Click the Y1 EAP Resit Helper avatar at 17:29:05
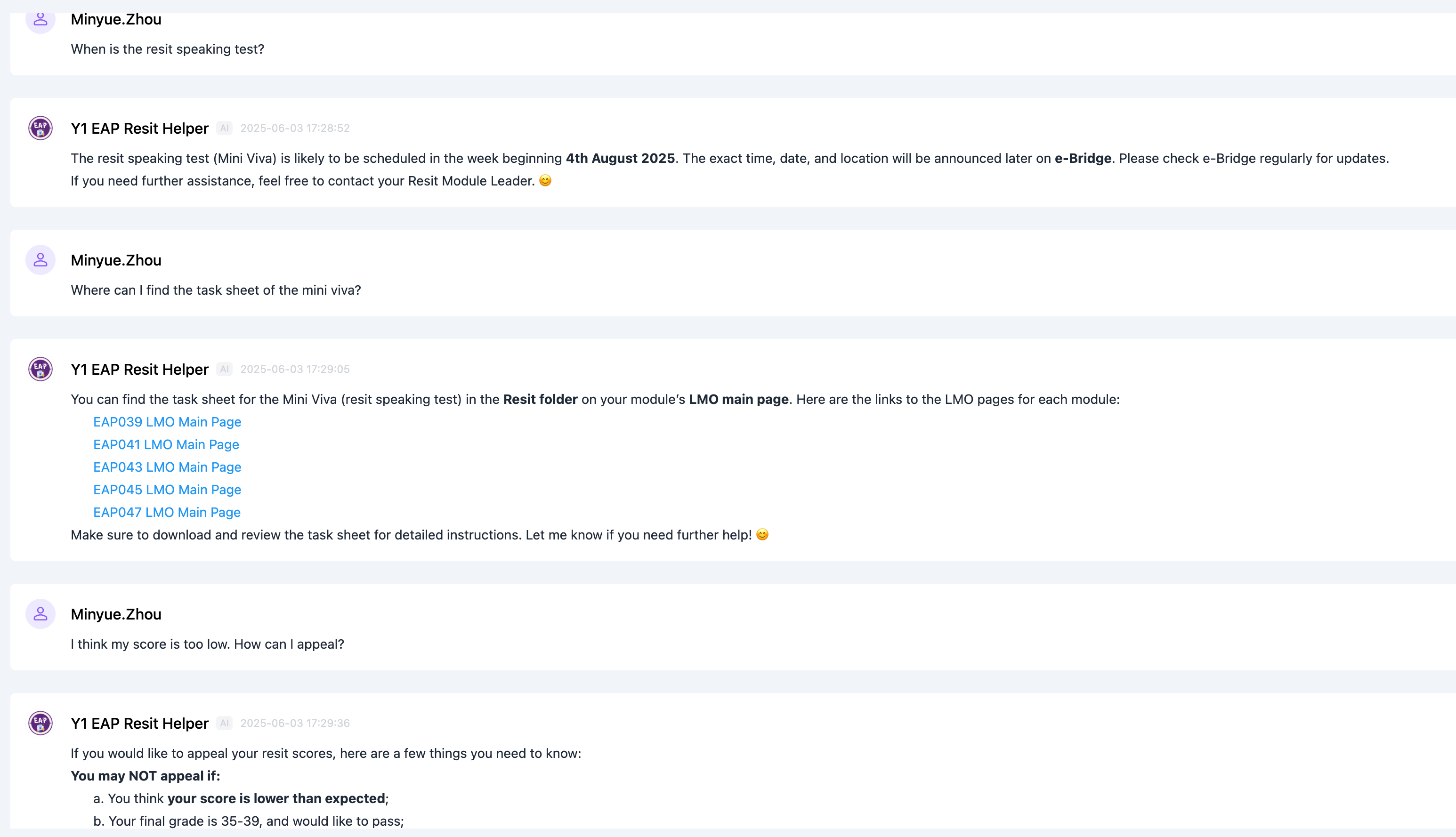Viewport: 1456px width, 837px height. pyautogui.click(x=40, y=369)
